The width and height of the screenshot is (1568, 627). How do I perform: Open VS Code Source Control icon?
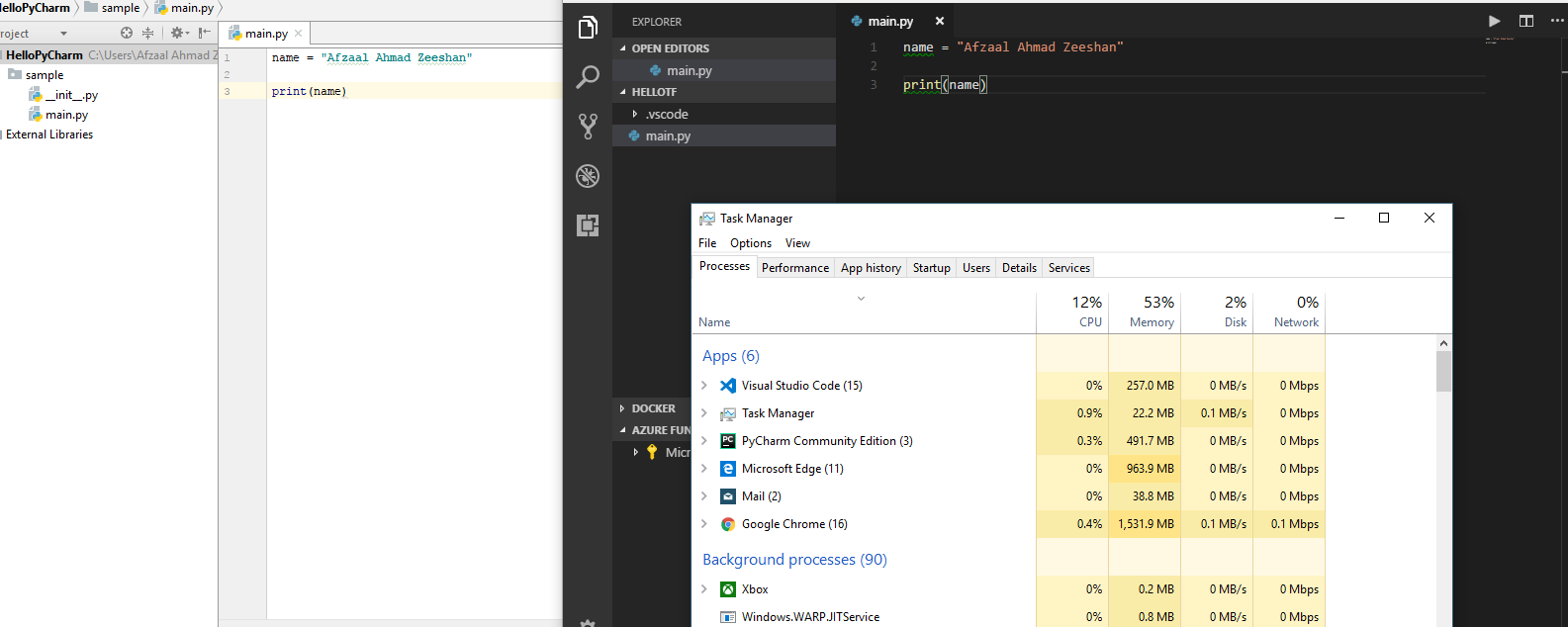tap(588, 126)
